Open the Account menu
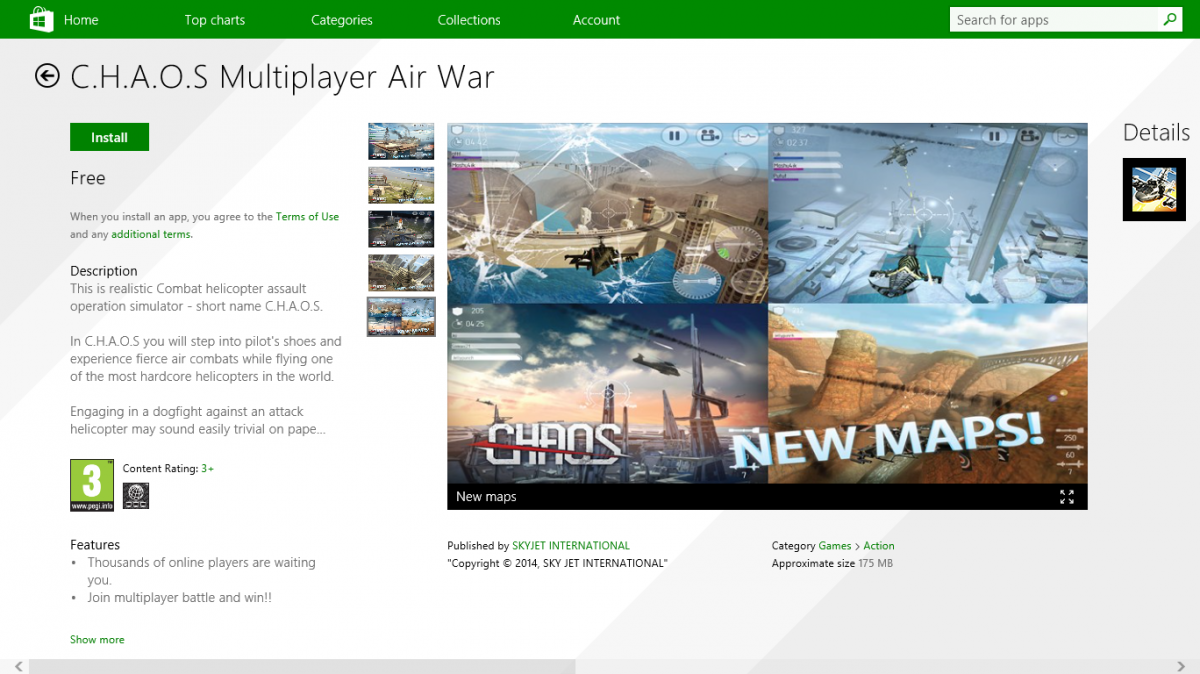This screenshot has width=1200, height=674. (x=597, y=20)
